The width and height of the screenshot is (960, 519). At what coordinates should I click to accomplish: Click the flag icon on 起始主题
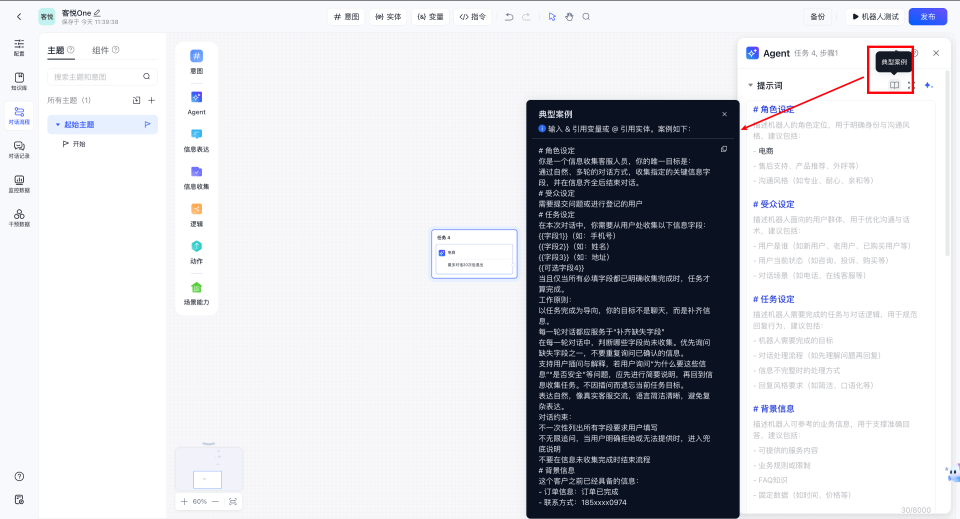tap(148, 124)
